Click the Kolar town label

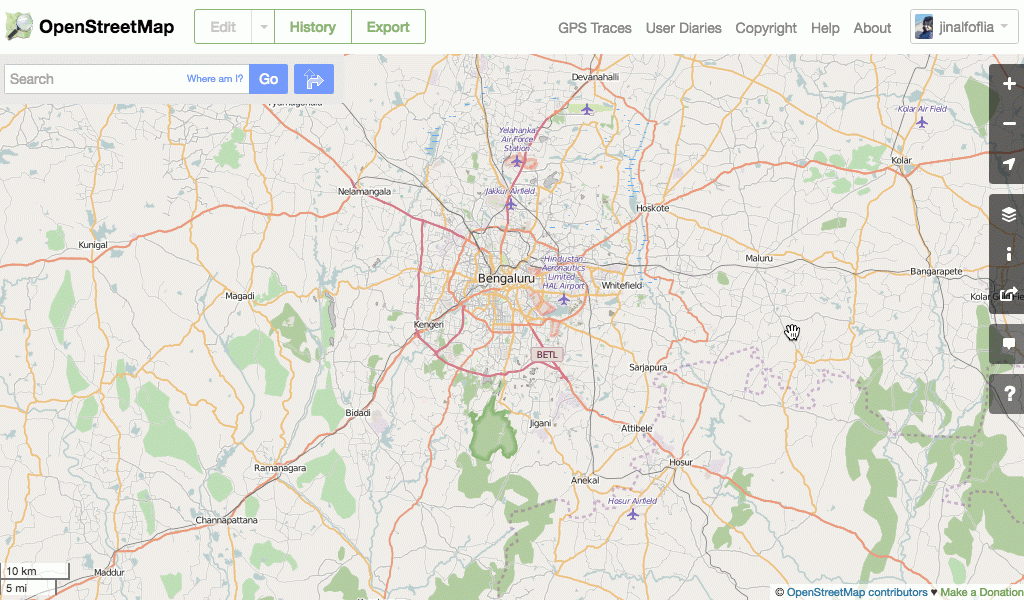901,160
